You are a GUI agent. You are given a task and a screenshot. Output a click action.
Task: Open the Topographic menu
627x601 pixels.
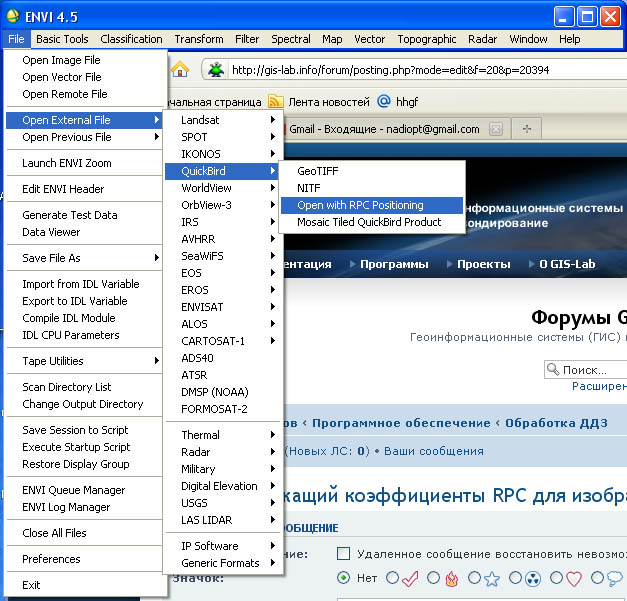(427, 39)
